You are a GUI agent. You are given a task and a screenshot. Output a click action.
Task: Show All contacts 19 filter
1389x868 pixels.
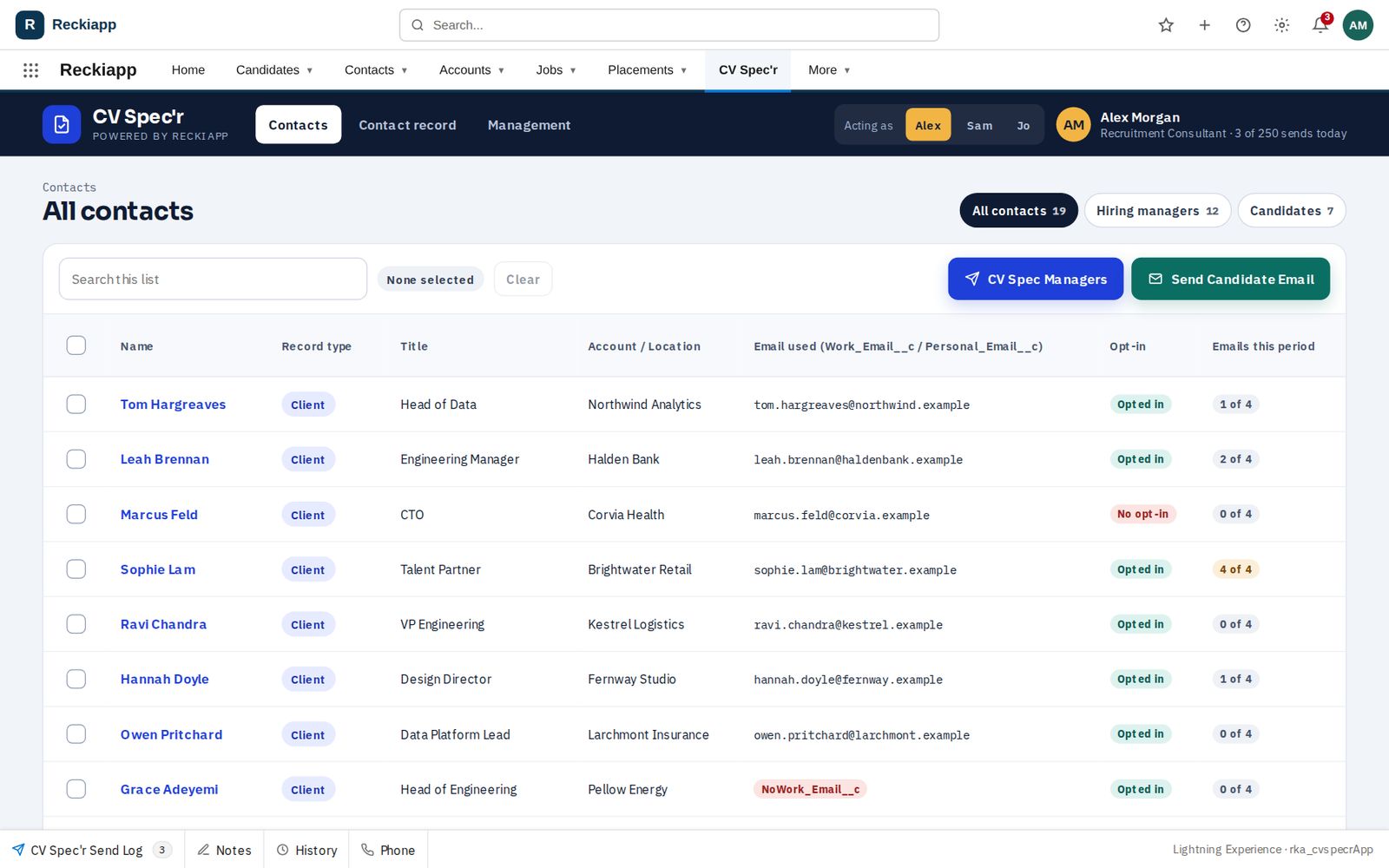[x=1018, y=211]
